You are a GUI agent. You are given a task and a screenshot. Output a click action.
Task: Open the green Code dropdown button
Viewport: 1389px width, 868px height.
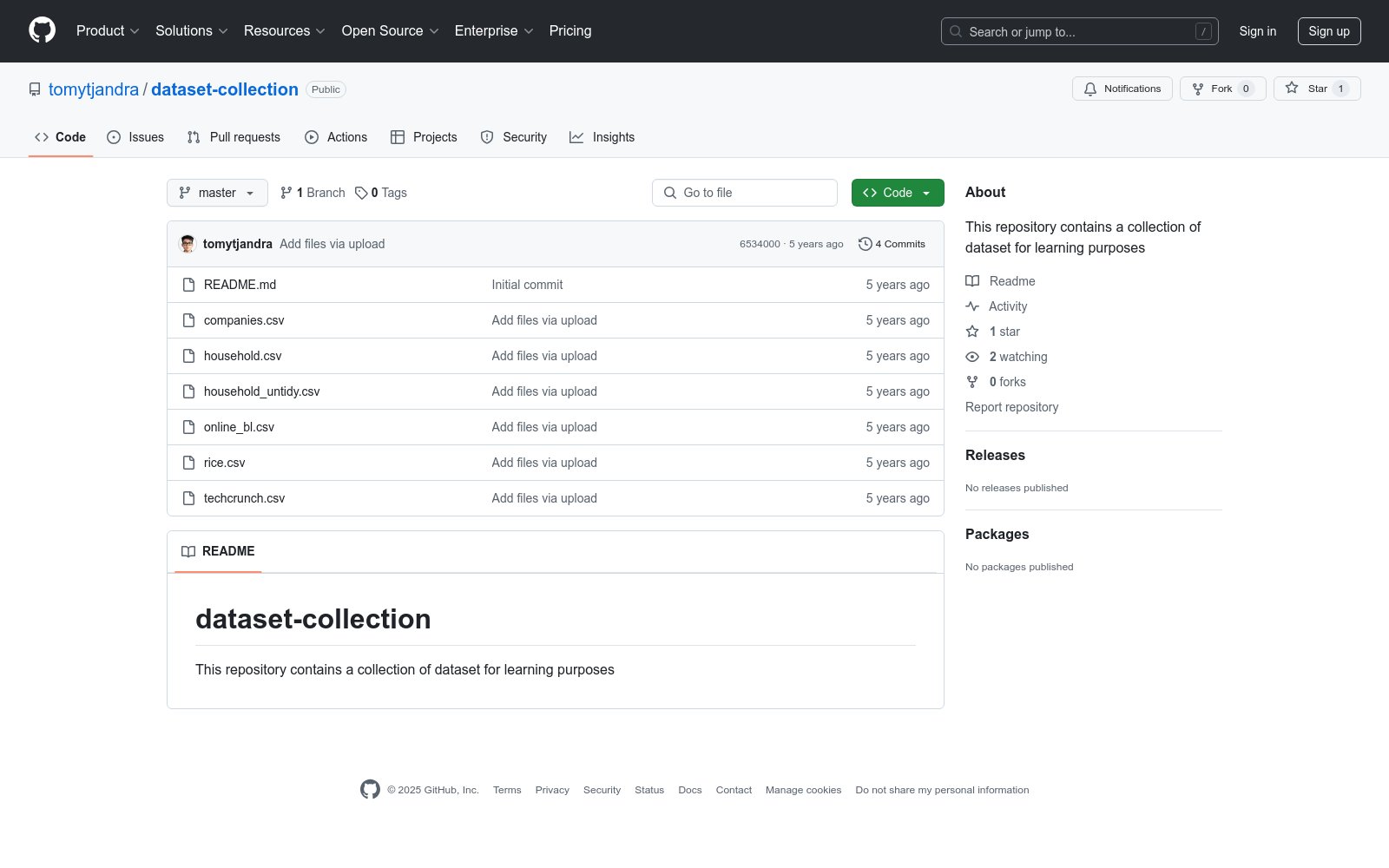[898, 193]
